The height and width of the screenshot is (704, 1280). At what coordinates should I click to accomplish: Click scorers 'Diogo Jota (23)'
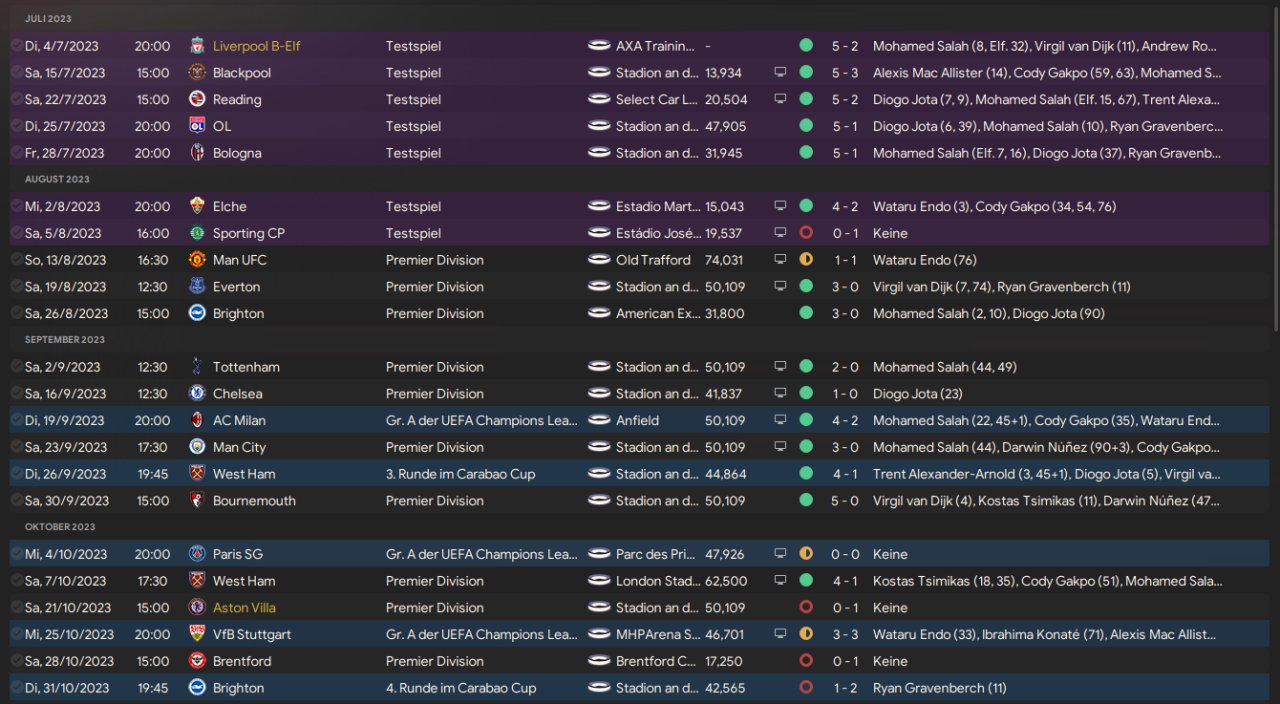tap(918, 394)
